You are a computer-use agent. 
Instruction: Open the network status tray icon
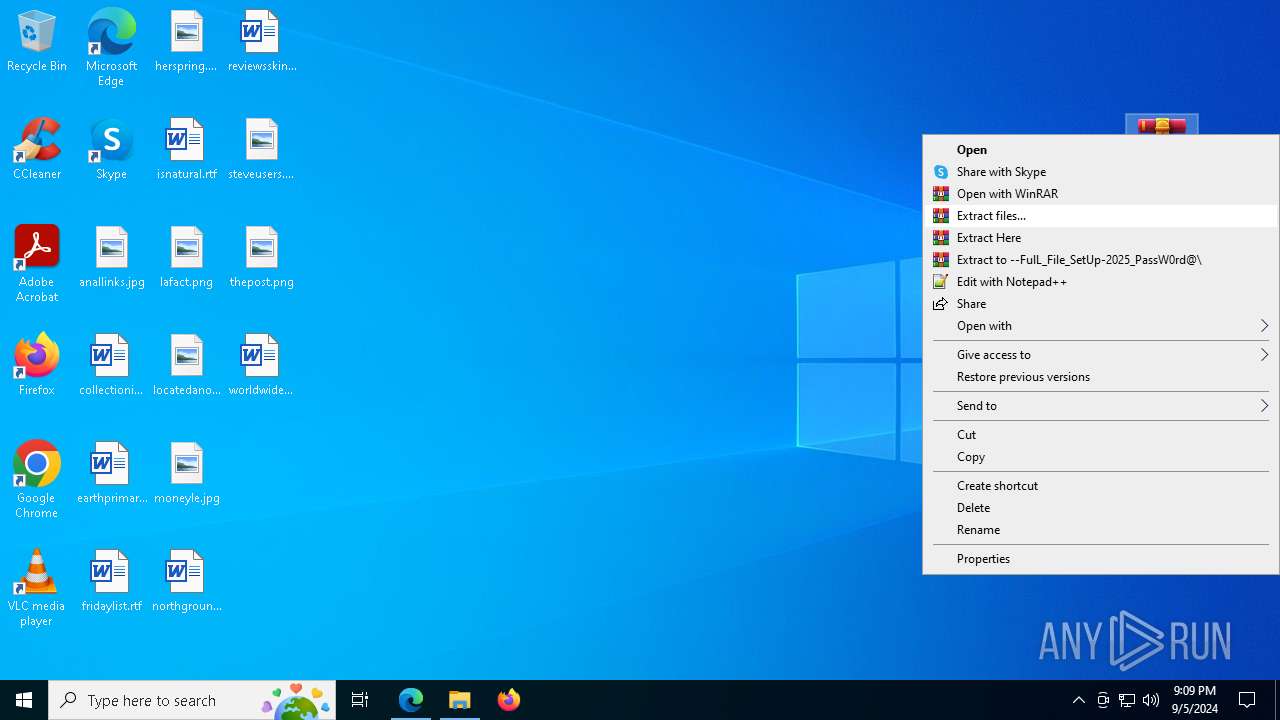click(x=1127, y=700)
